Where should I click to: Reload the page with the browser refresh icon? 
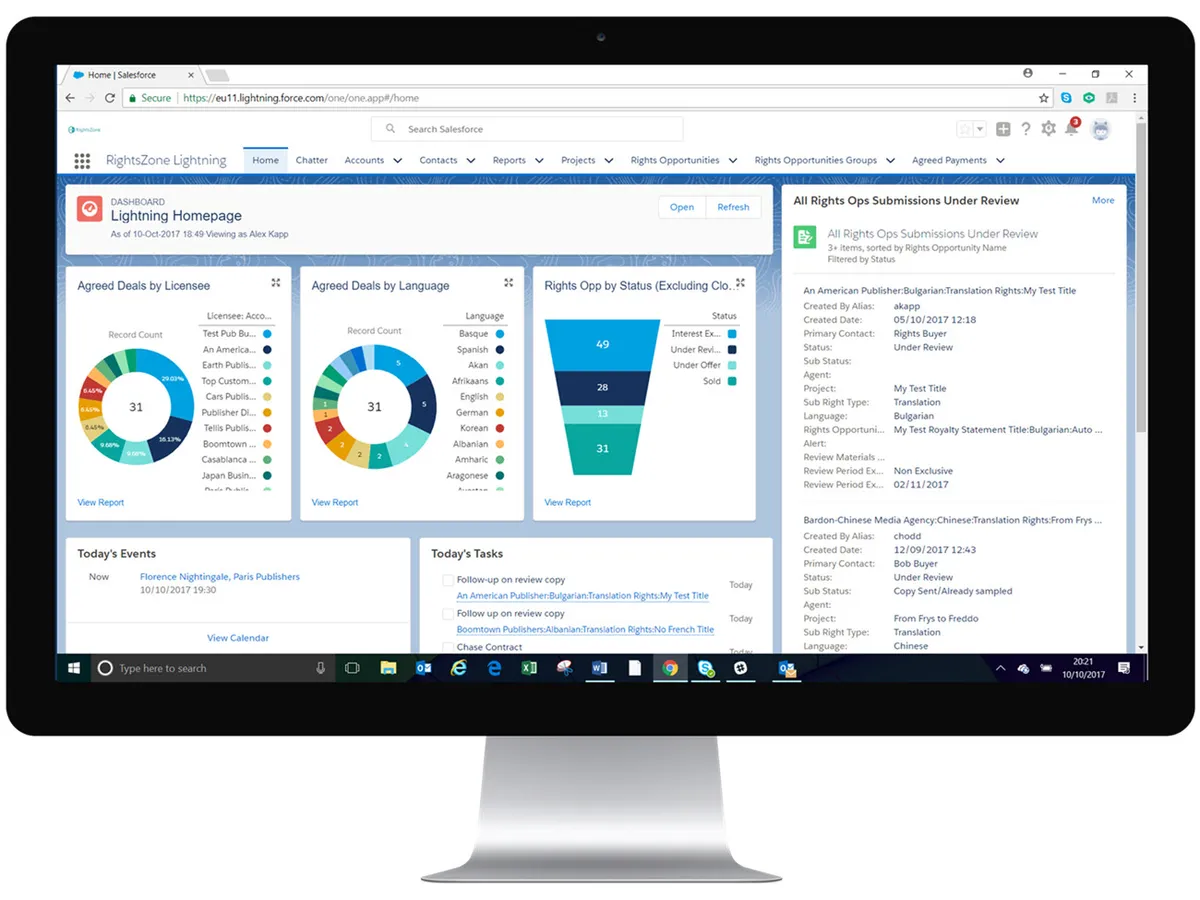[x=110, y=98]
